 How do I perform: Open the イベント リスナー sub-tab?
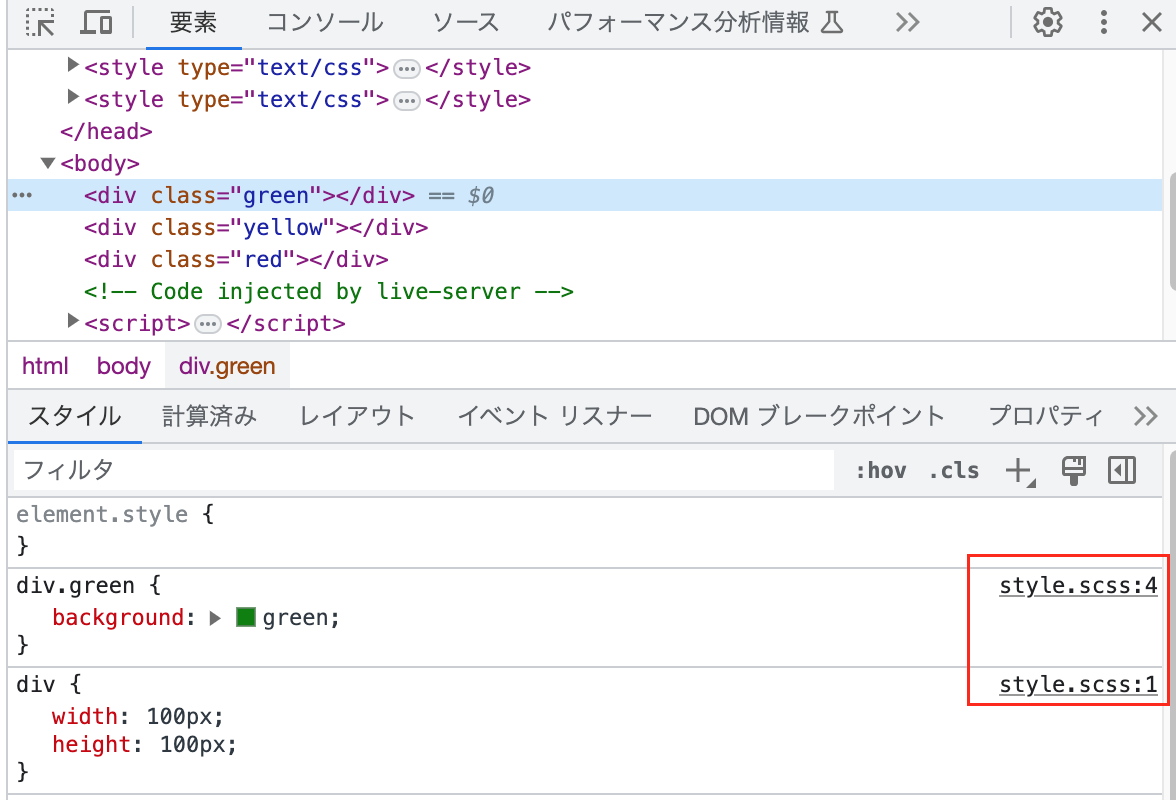click(x=554, y=416)
